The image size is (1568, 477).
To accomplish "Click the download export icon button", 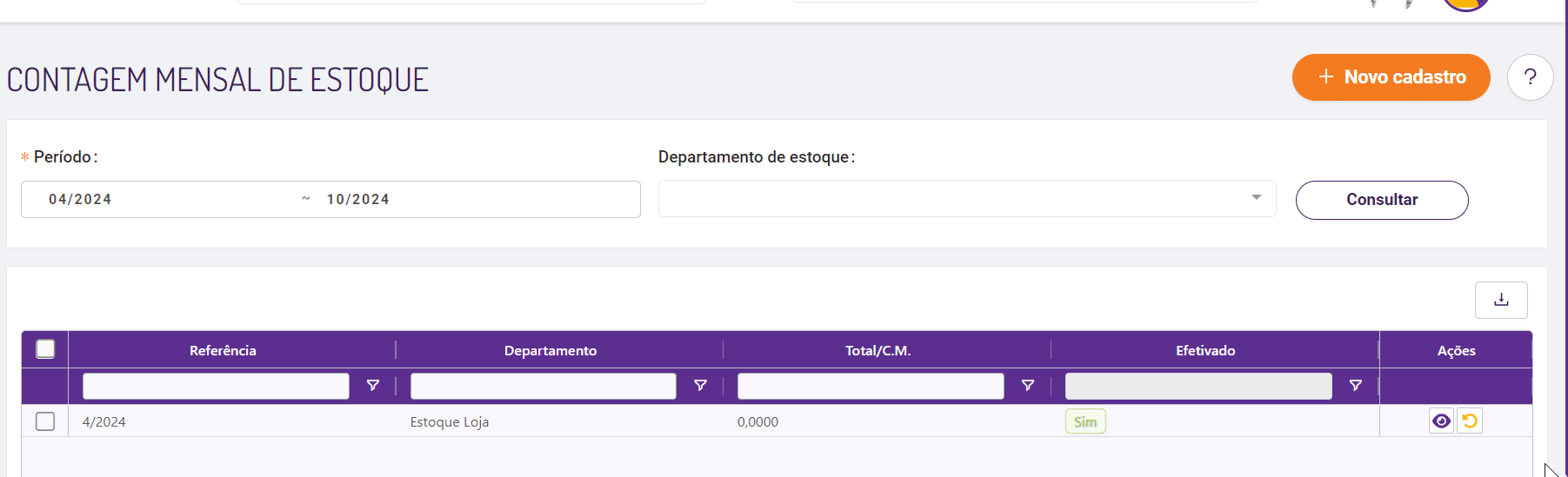I will point(1501,300).
